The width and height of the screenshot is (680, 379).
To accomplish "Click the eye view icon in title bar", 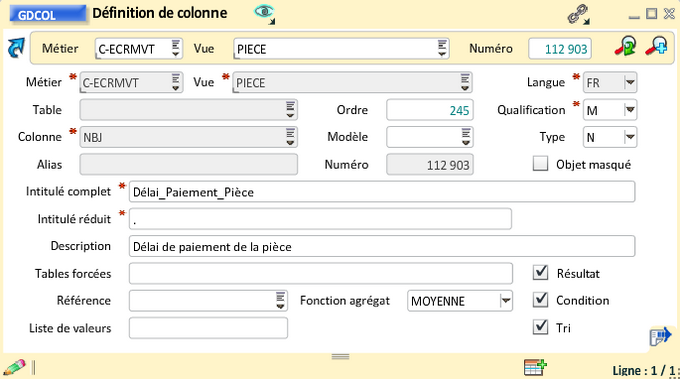I will [x=264, y=14].
